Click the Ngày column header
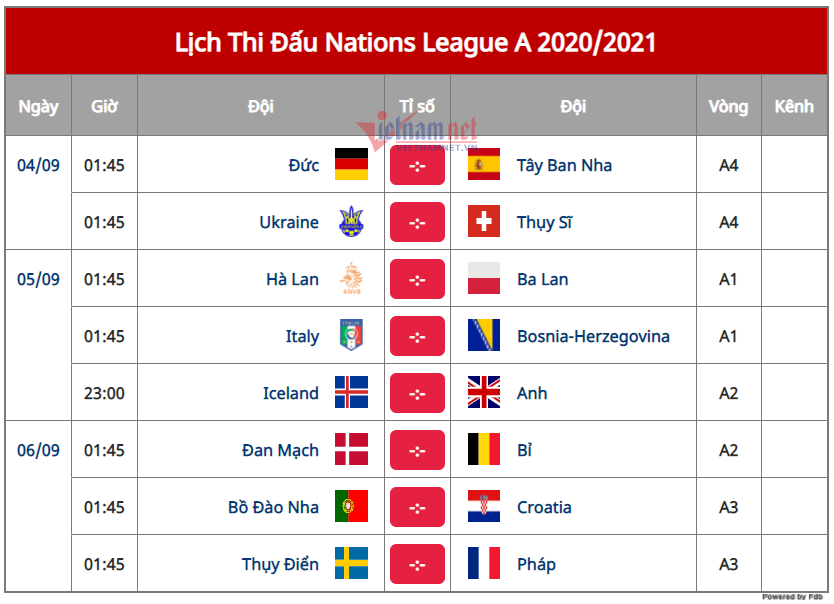 [38, 106]
